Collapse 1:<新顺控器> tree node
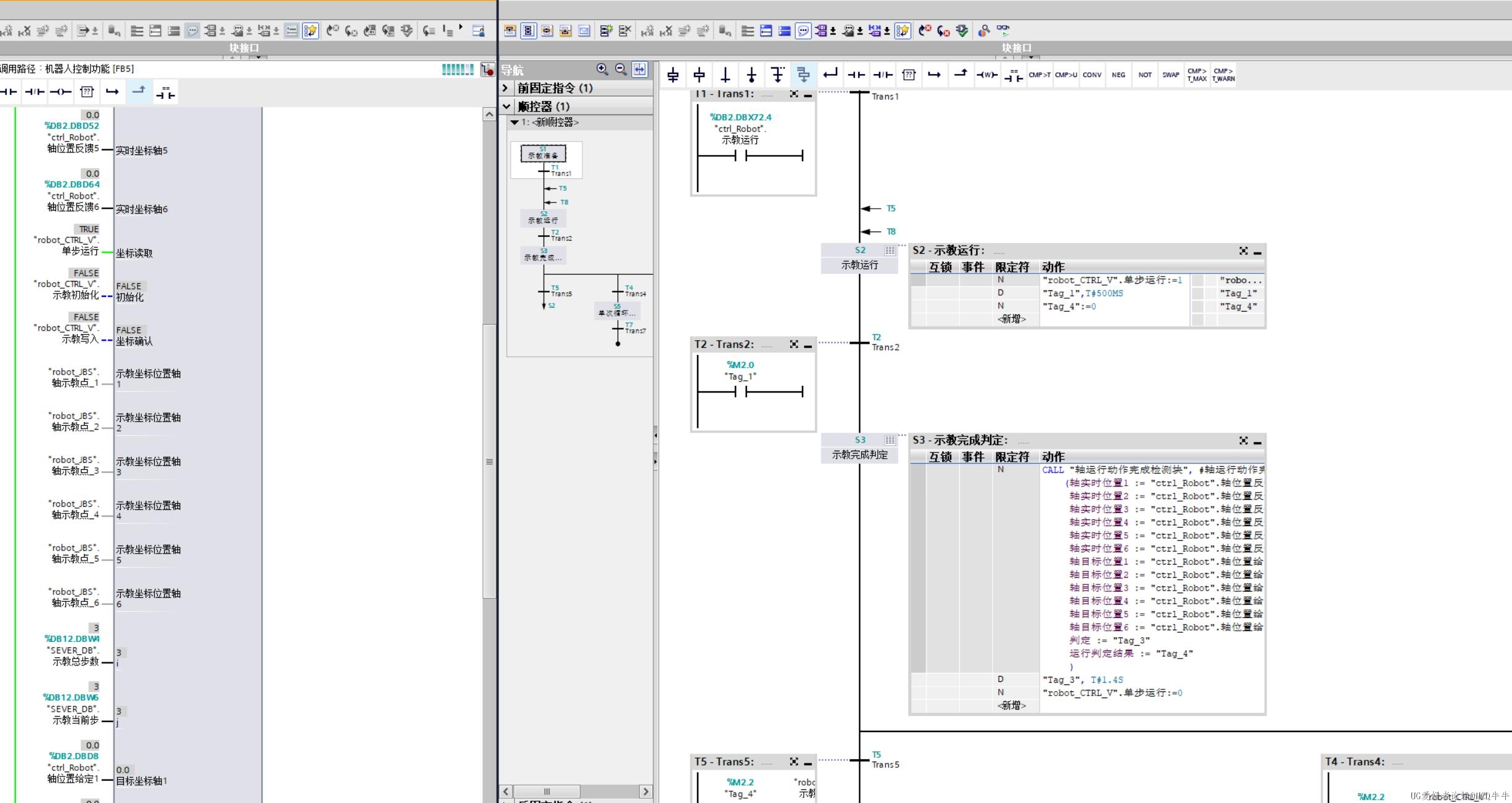 (514, 122)
